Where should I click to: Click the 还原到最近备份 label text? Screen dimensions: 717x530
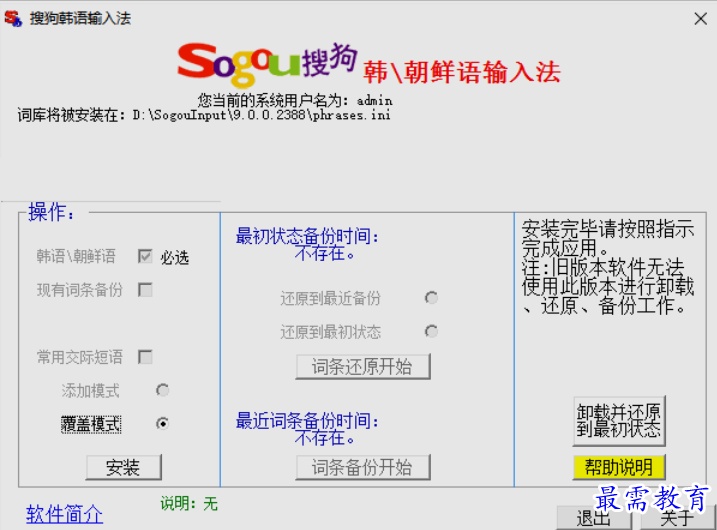click(330, 298)
